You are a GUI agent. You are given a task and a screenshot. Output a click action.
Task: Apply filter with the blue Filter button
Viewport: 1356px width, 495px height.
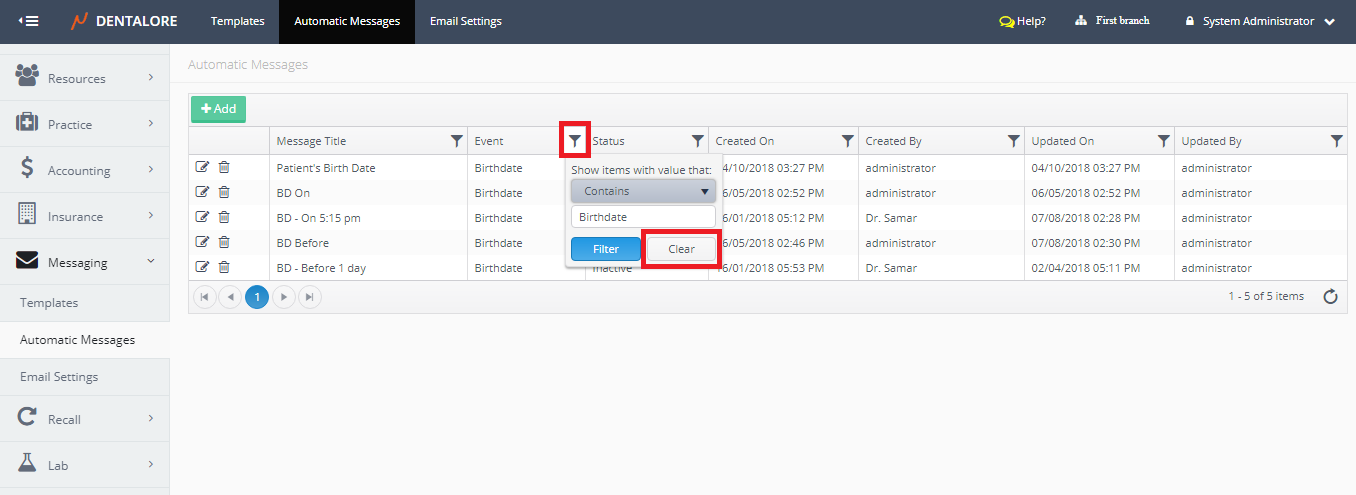click(x=605, y=249)
